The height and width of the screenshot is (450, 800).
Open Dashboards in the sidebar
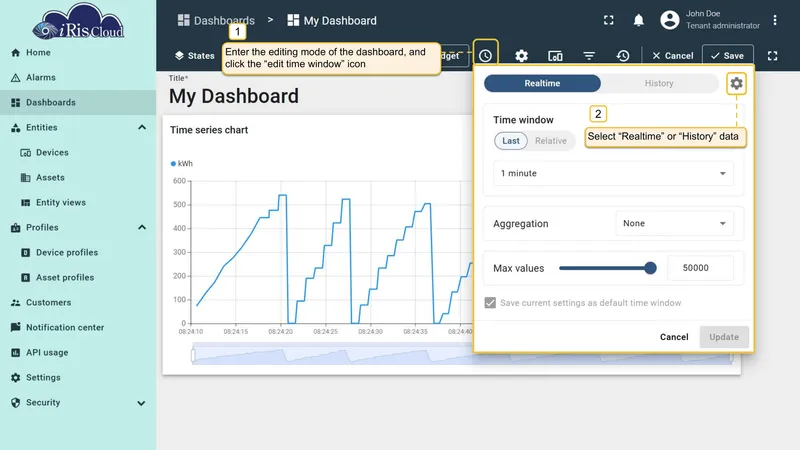78,103
